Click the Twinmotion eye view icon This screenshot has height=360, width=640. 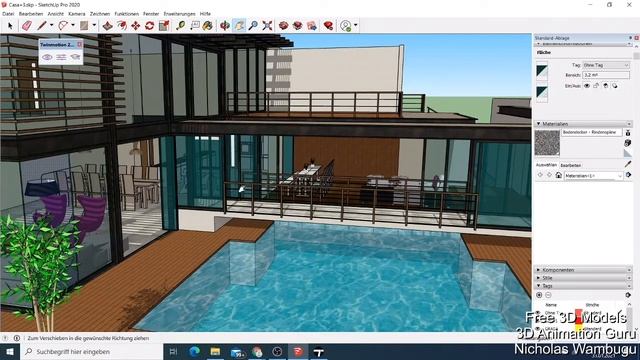[47, 58]
